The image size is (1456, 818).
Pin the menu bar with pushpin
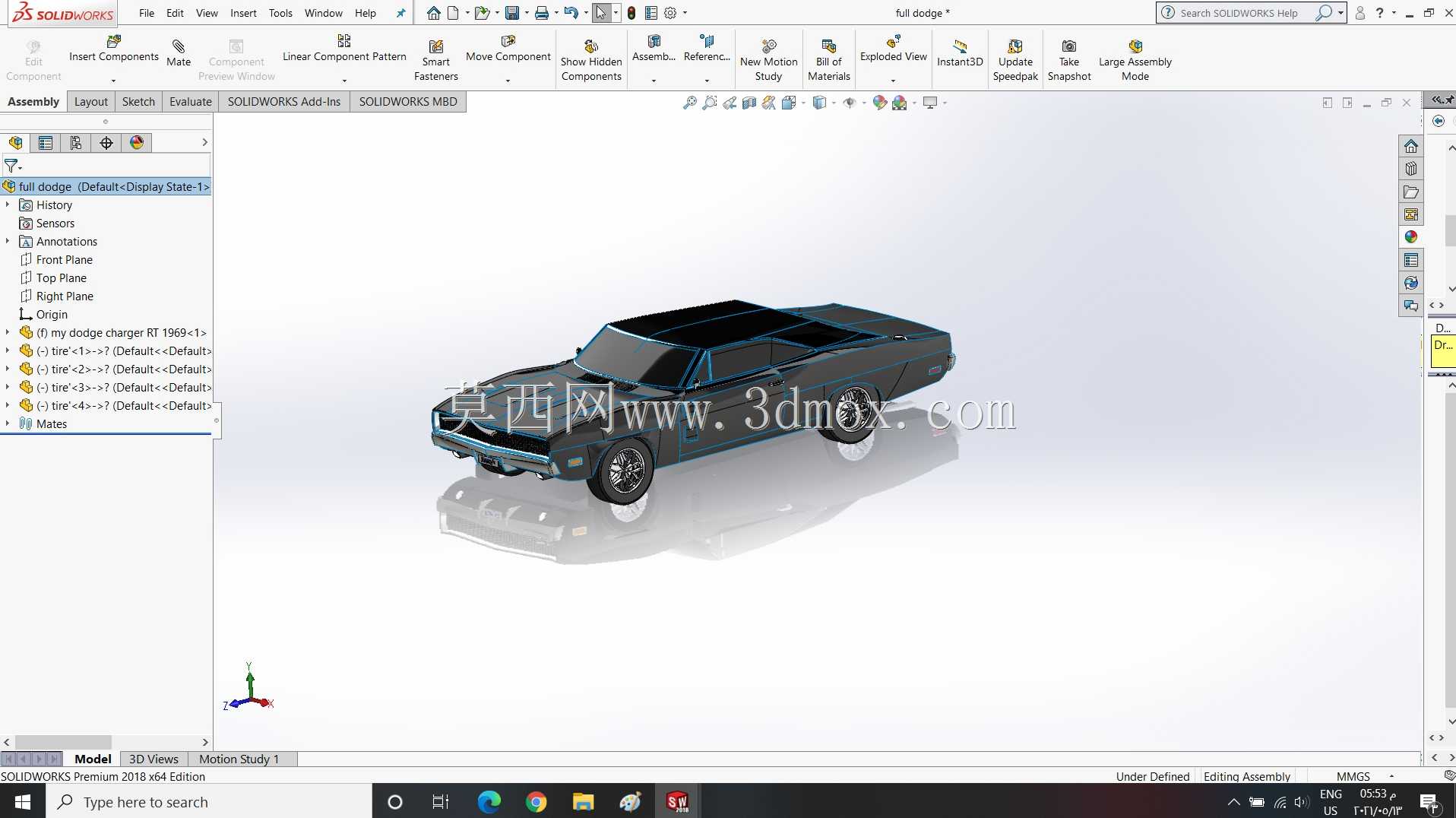click(400, 13)
